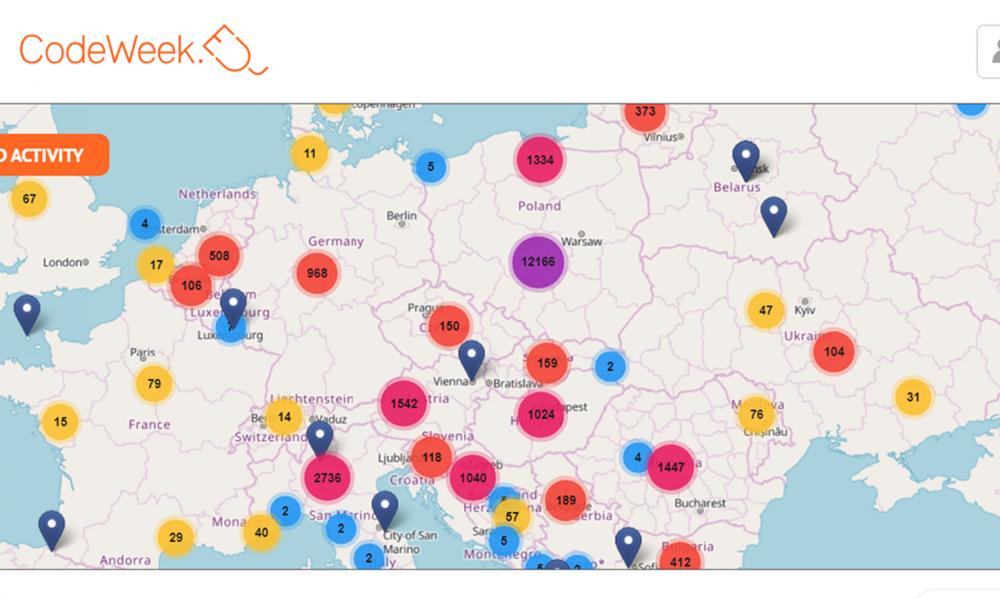
Task: Click the pin above the 2736 cluster
Action: 320,438
